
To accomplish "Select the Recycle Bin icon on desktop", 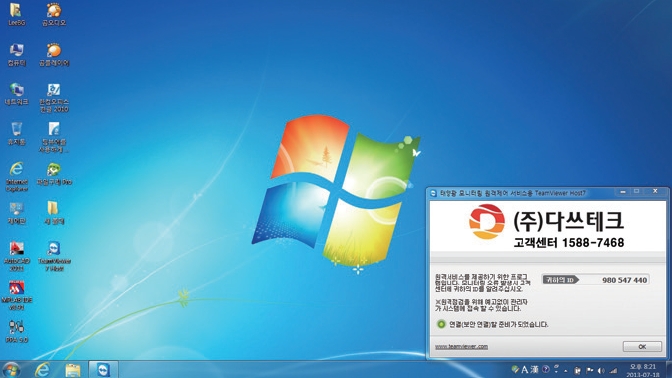I will [x=16, y=133].
